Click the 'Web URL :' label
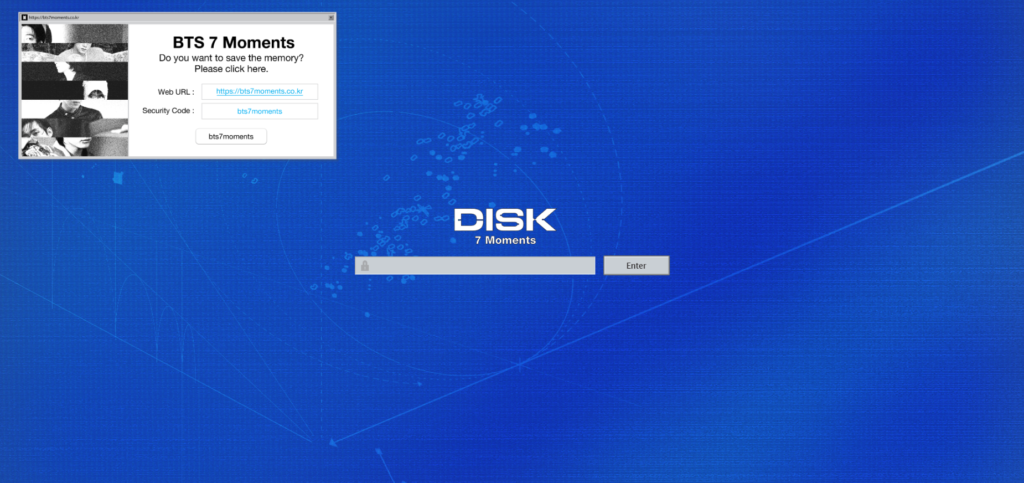Viewport: 1024px width, 483px height. pyautogui.click(x=176, y=92)
